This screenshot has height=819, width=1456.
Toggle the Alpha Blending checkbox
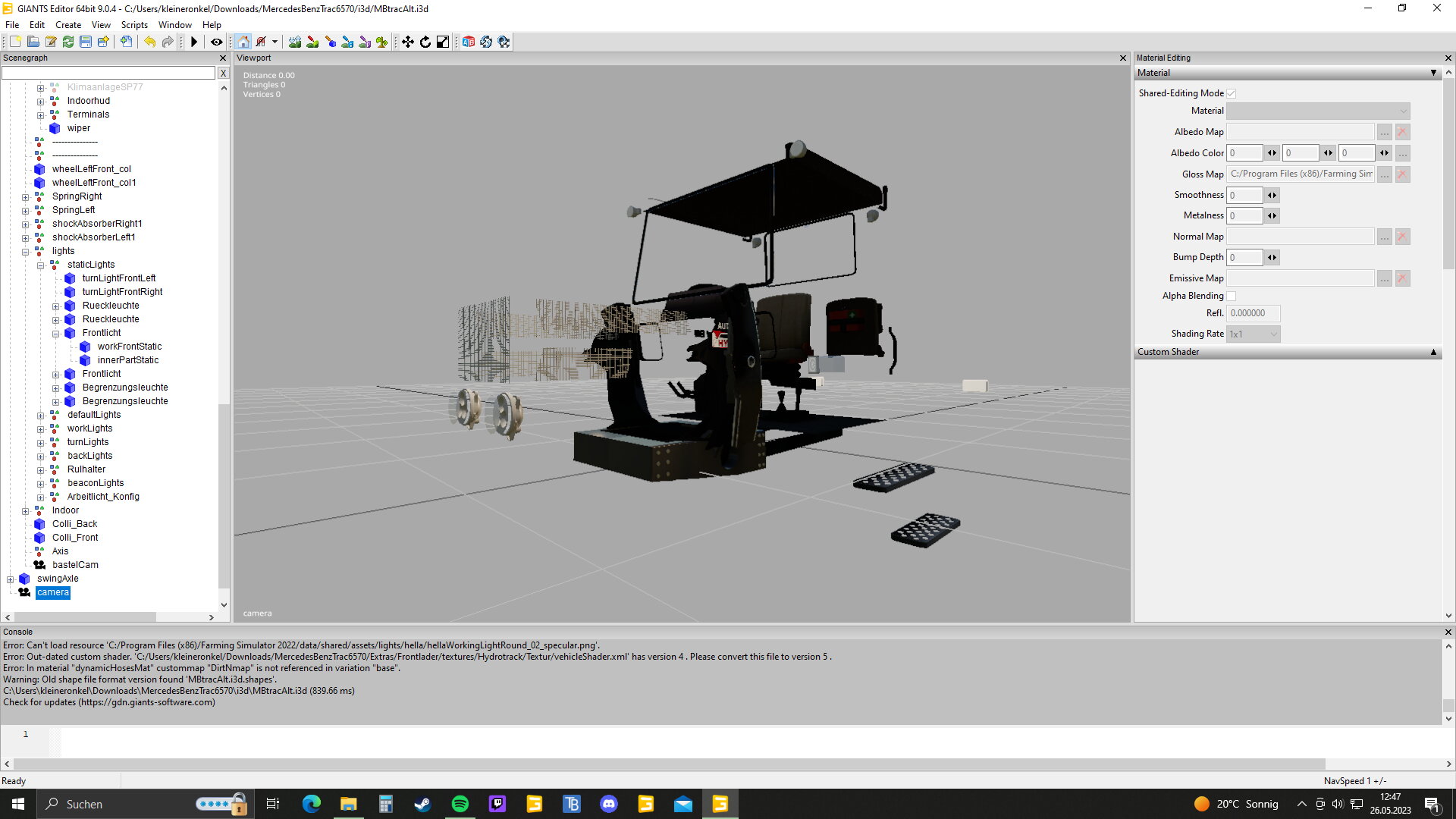[x=1232, y=296]
